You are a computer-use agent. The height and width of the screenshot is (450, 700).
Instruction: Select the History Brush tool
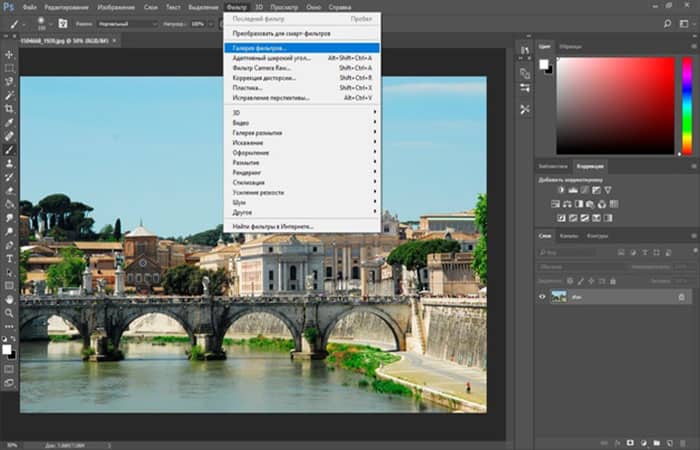[9, 177]
